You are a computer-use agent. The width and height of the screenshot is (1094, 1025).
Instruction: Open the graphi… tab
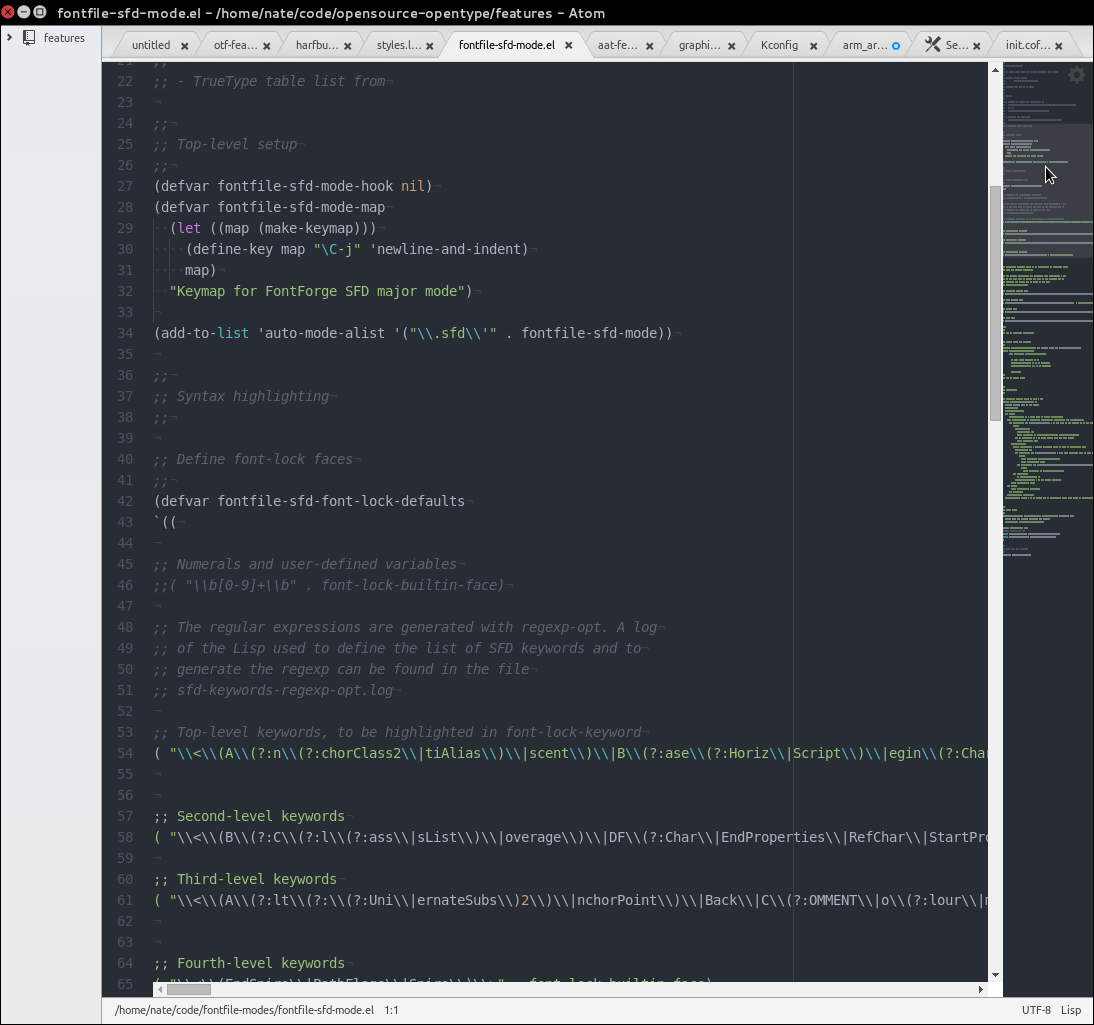(x=699, y=45)
